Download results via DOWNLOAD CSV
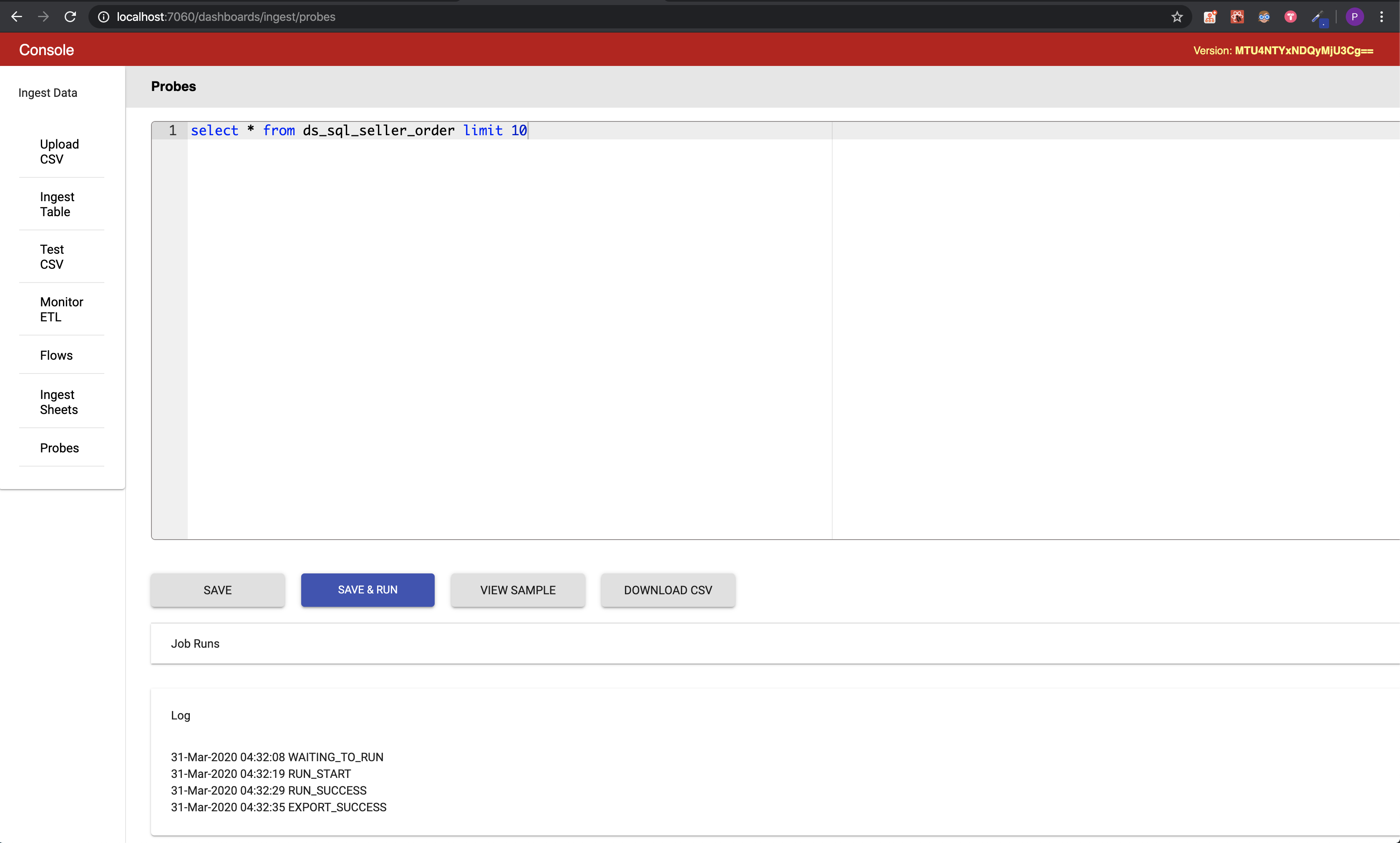Viewport: 1400px width, 843px height. click(667, 590)
